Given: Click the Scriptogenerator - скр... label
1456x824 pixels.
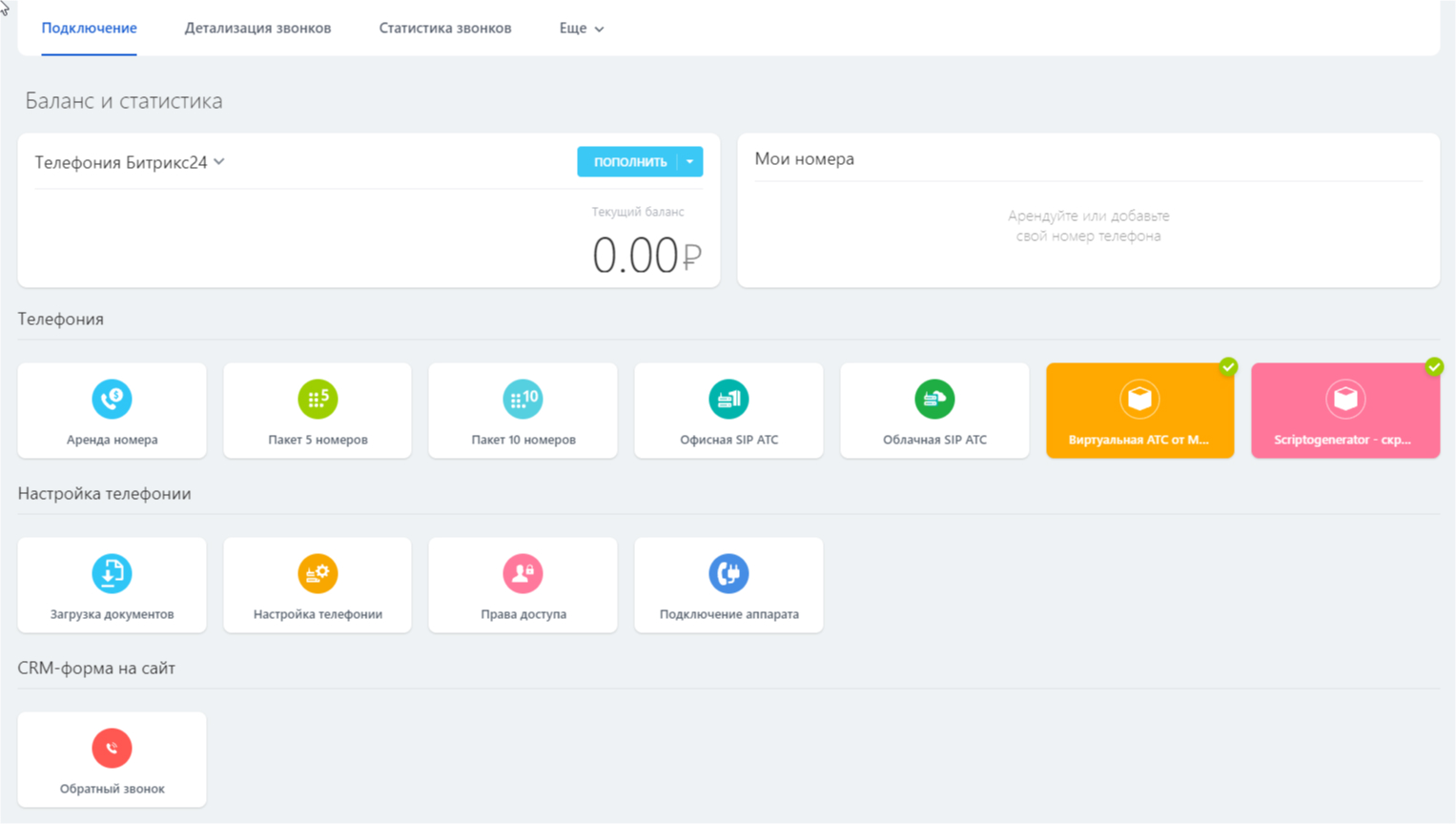Looking at the screenshot, I should 1343,440.
